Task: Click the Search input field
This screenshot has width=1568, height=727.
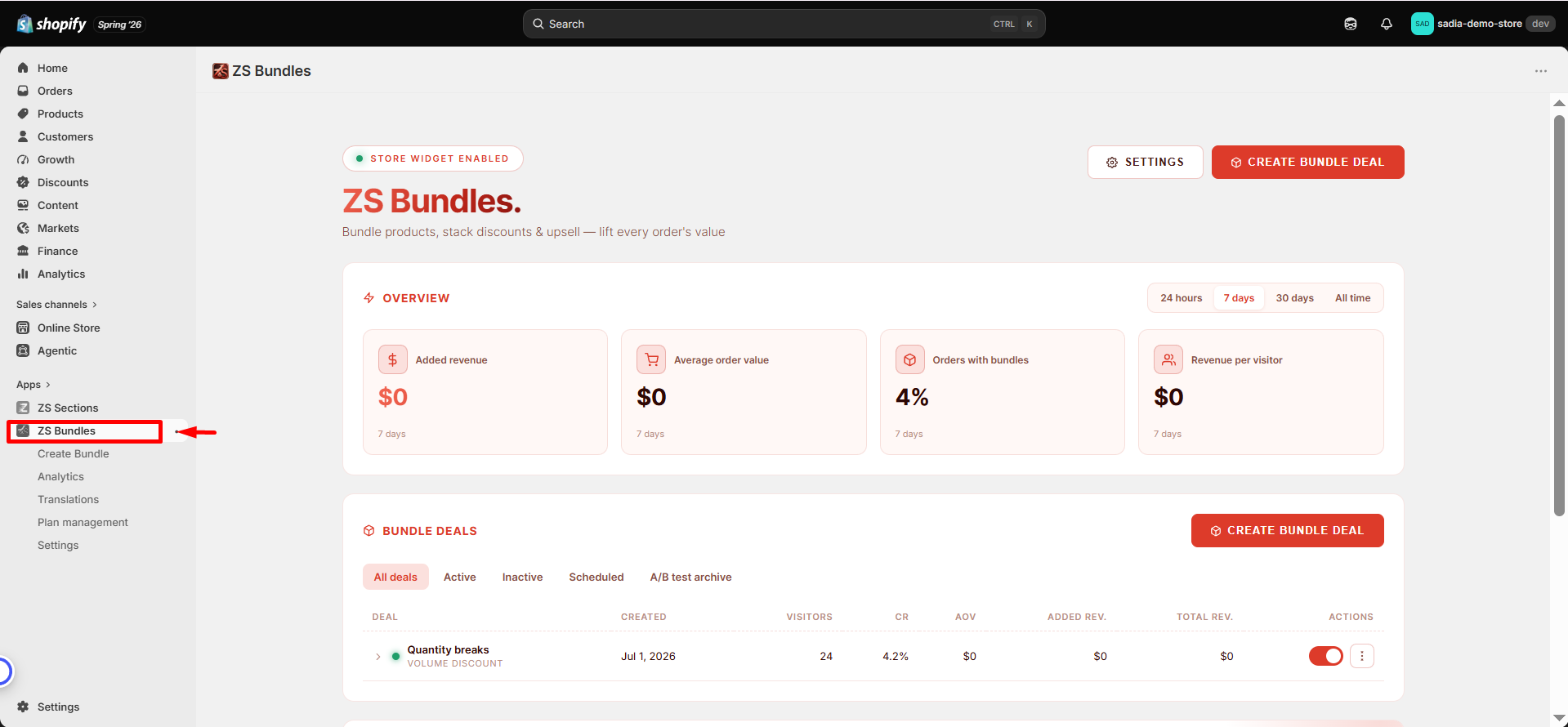Action: 784,24
